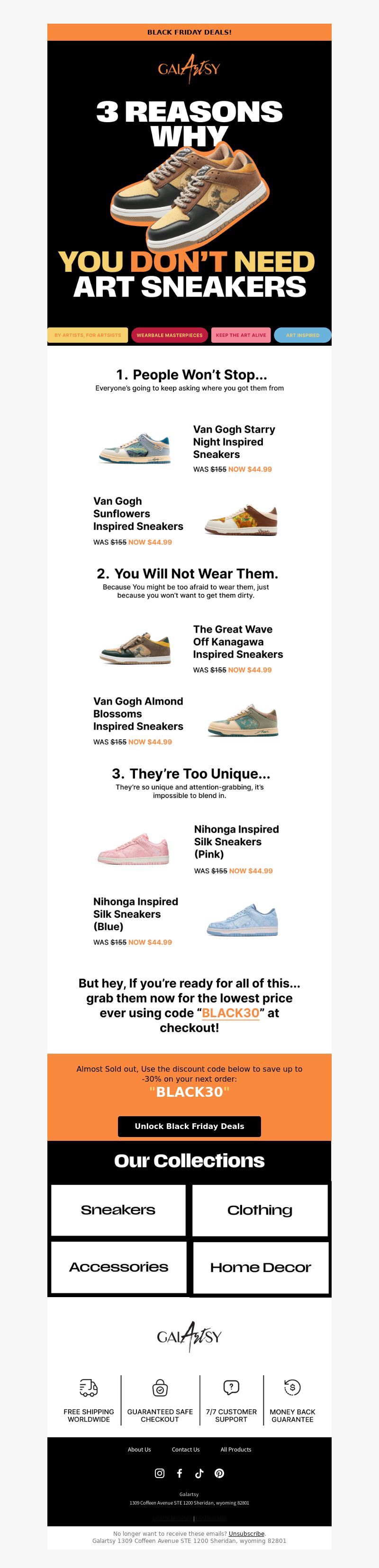Open the Facebook social icon
Image resolution: width=379 pixels, height=1568 pixels.
[179, 1473]
